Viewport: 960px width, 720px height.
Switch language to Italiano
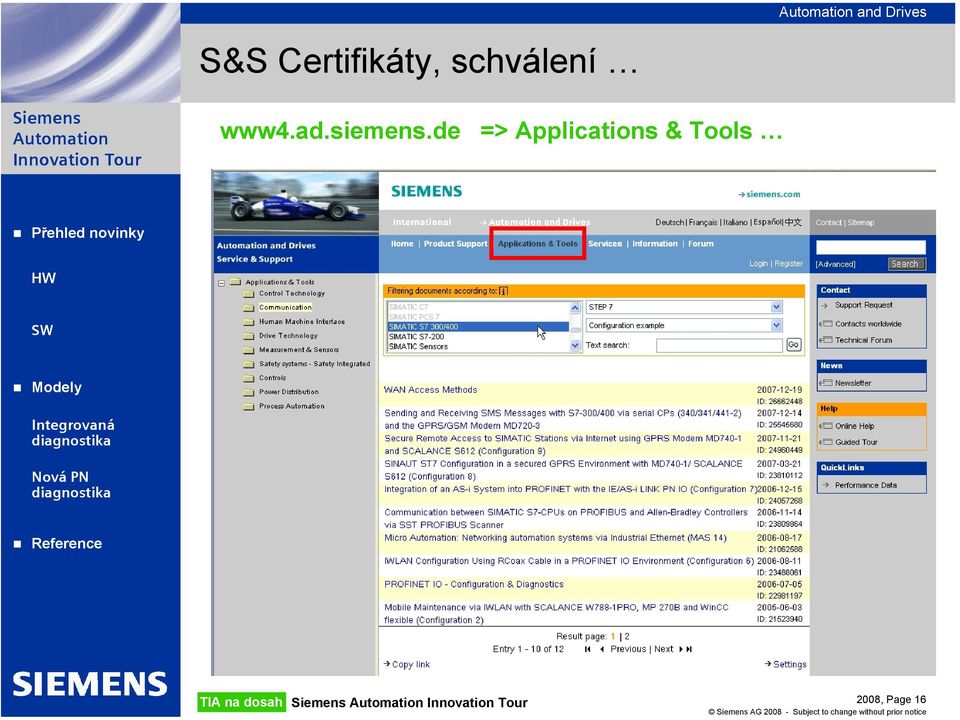(735, 222)
